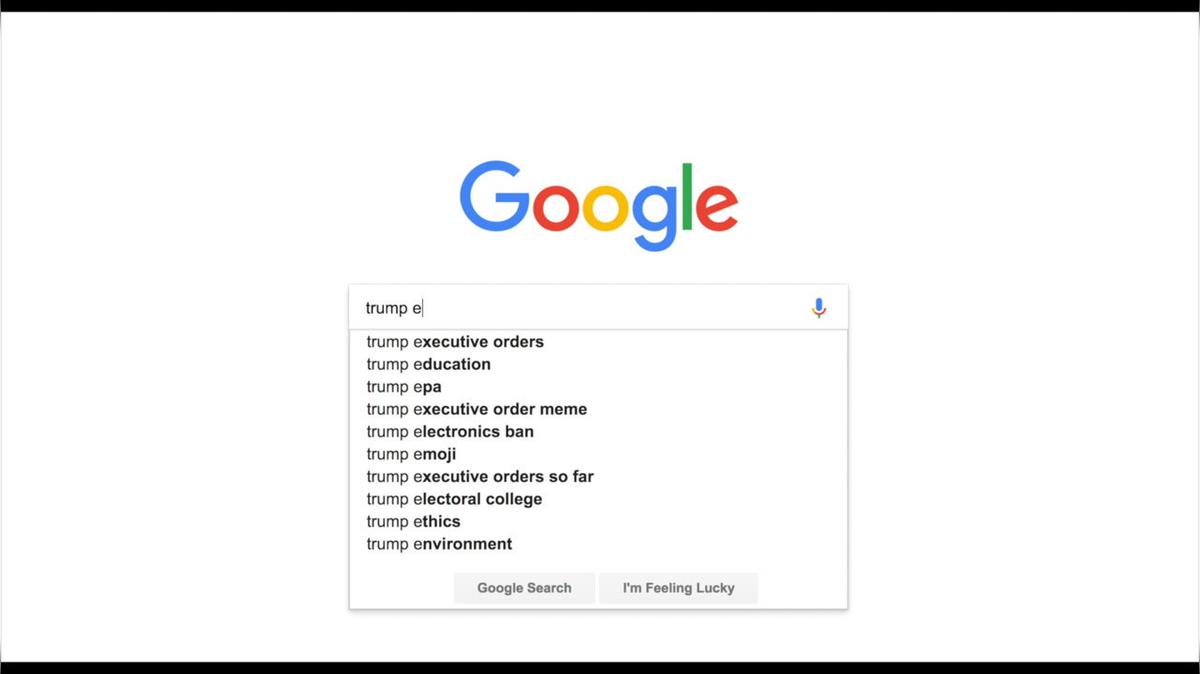Viewport: 1200px width, 674px height.
Task: Select 'trump environment' suggestion
Action: point(598,544)
